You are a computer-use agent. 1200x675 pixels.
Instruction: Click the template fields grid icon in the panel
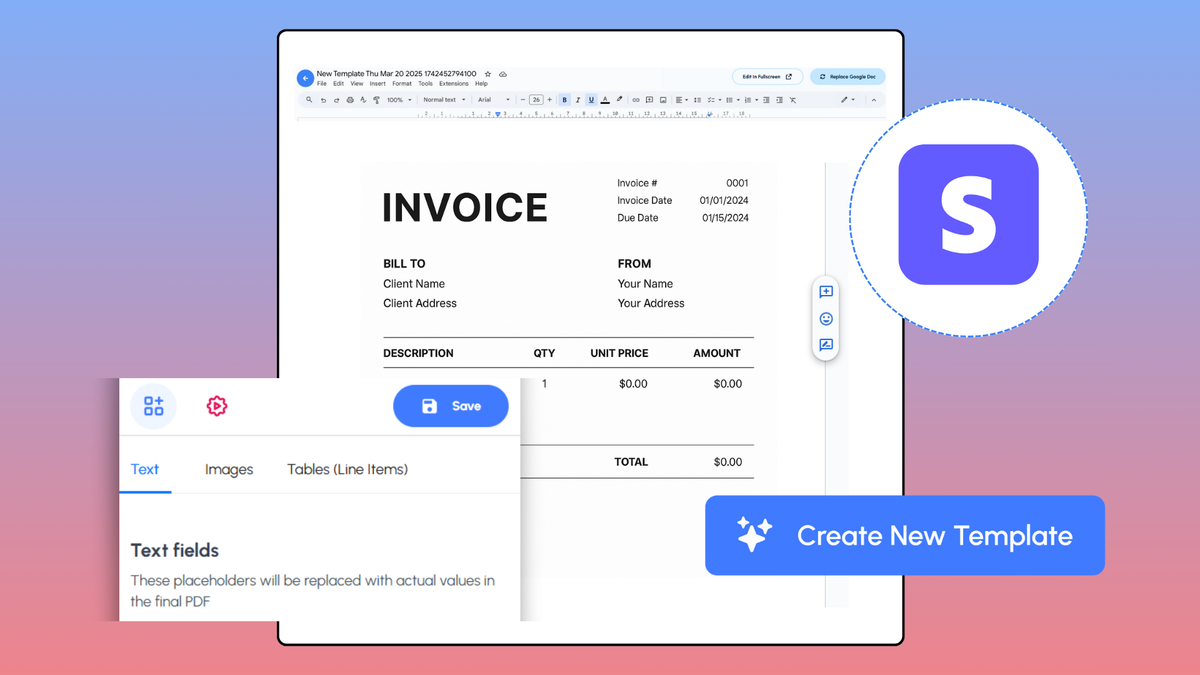152,406
